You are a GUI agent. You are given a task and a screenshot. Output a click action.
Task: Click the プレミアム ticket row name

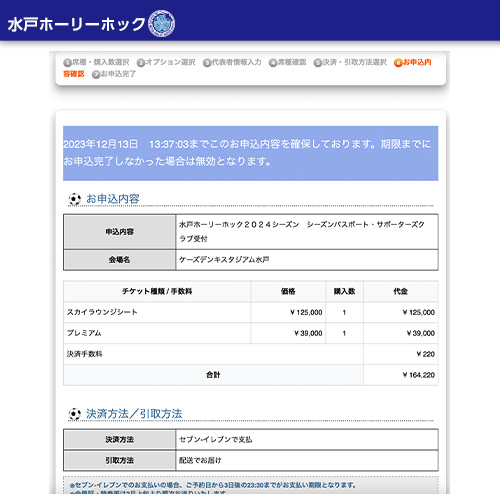(84, 333)
